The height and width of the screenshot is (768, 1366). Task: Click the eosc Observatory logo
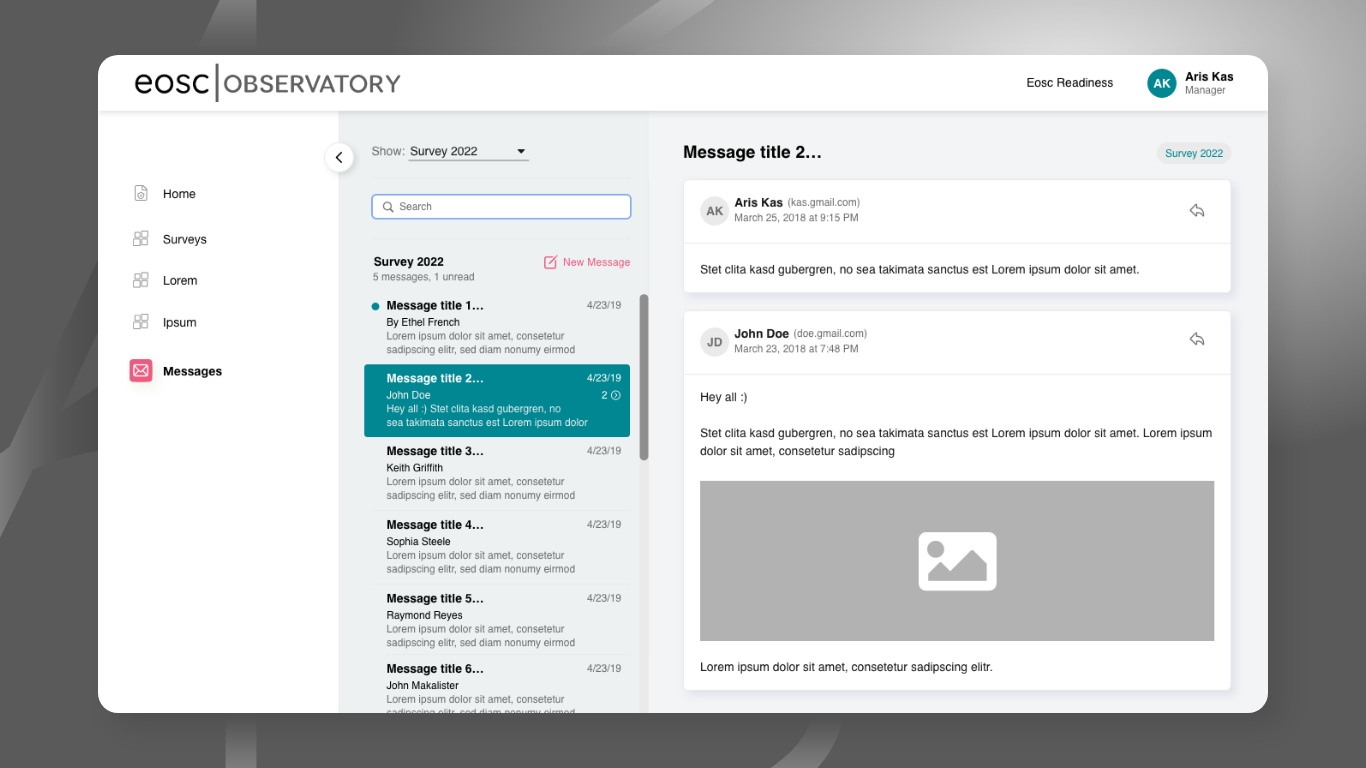coord(267,83)
